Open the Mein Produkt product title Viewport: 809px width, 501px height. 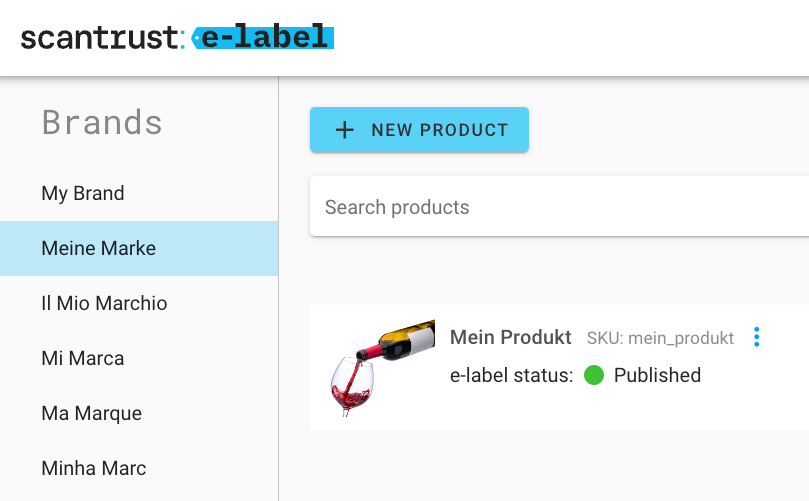pos(511,337)
